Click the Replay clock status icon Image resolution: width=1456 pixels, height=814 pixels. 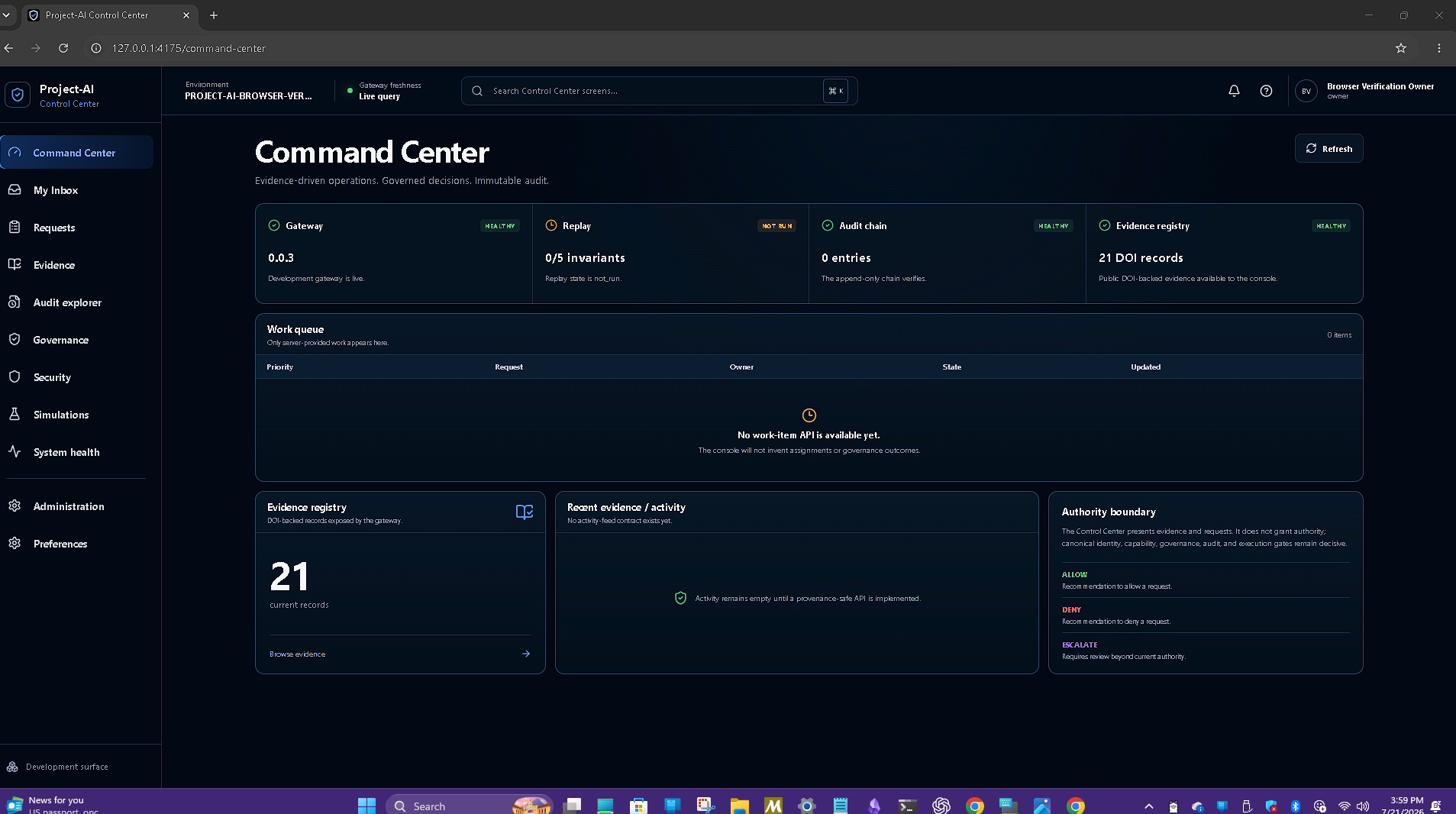pos(551,225)
